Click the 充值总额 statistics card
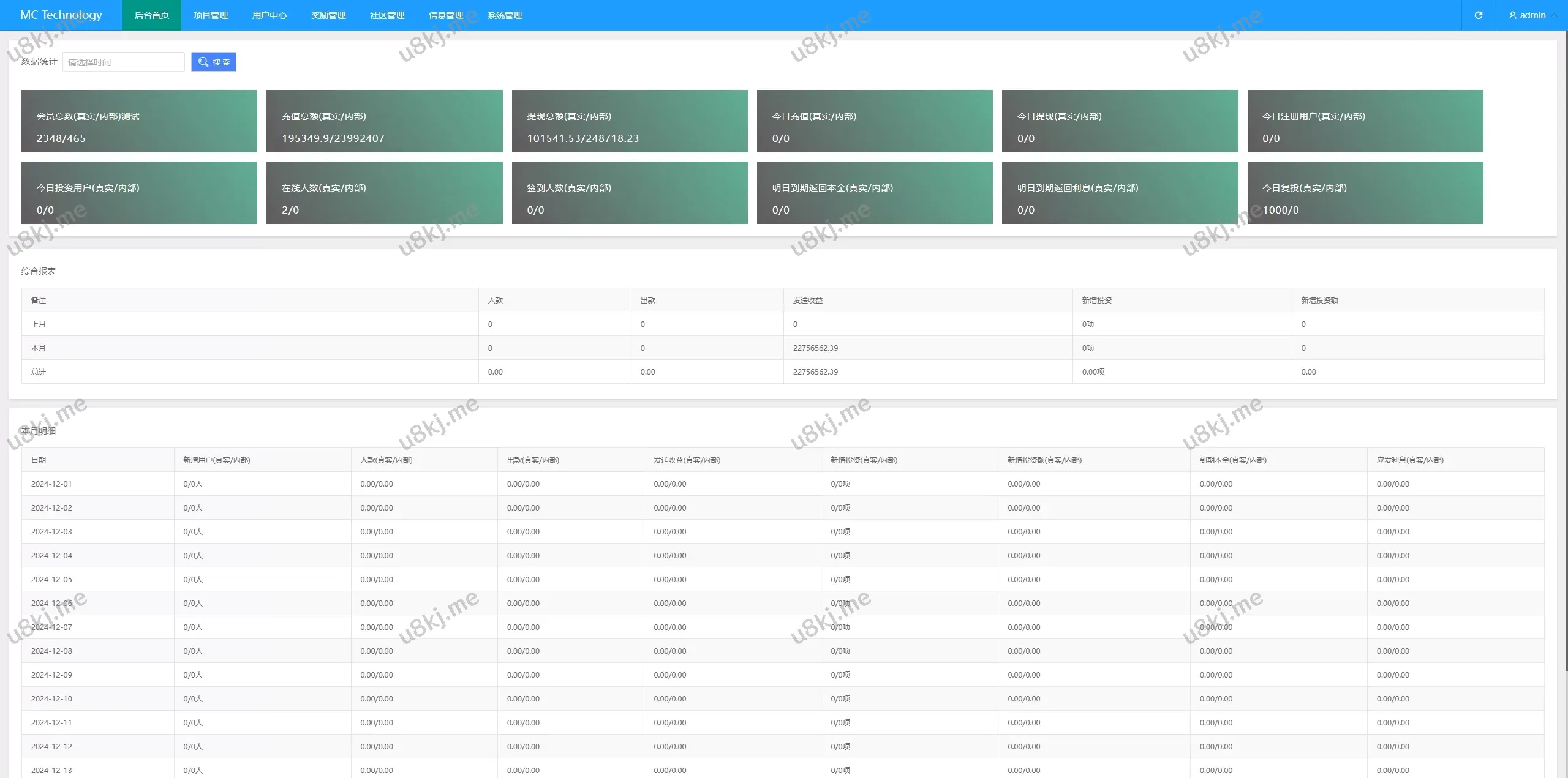1568x778 pixels. (x=384, y=121)
